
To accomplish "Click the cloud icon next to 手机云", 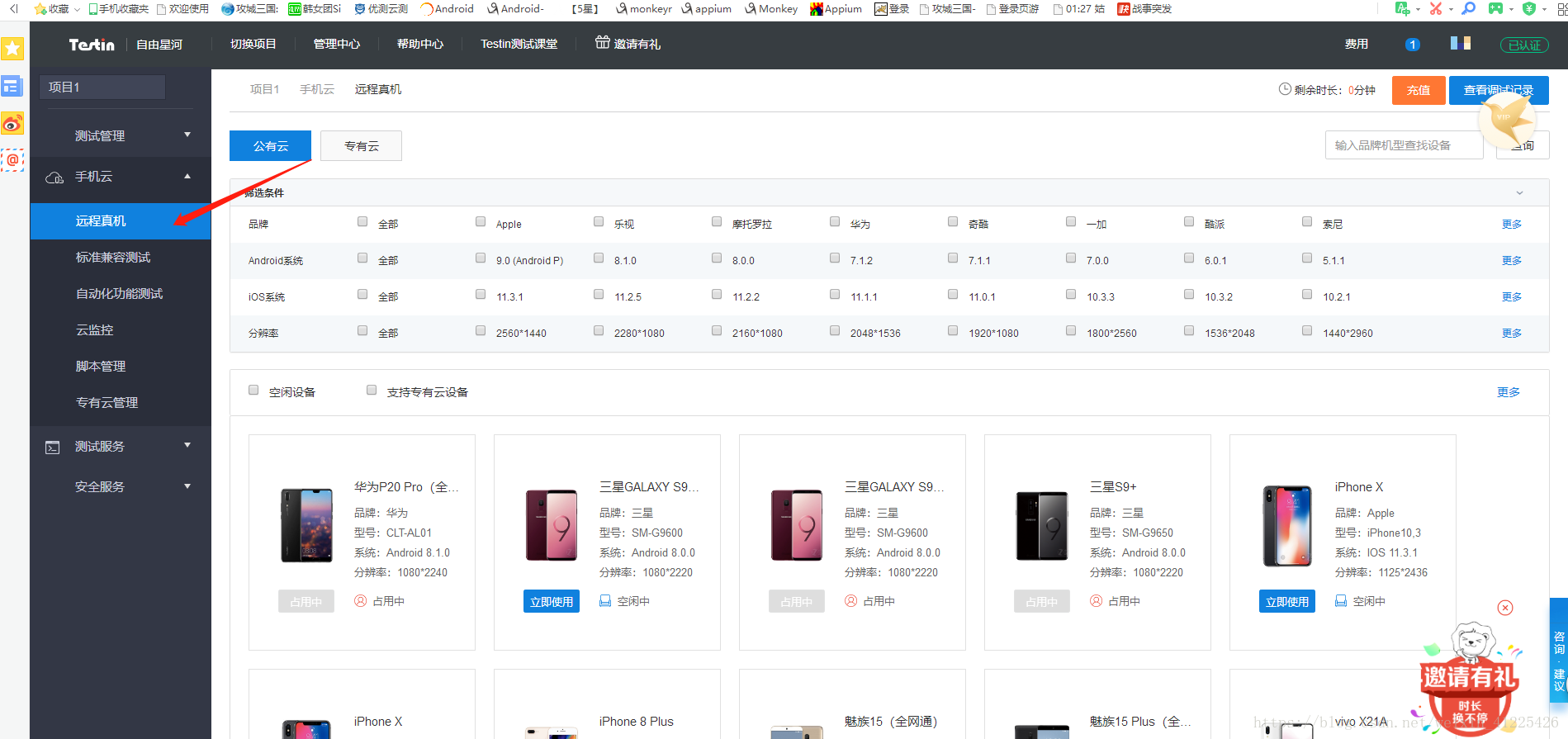I will pos(54,178).
